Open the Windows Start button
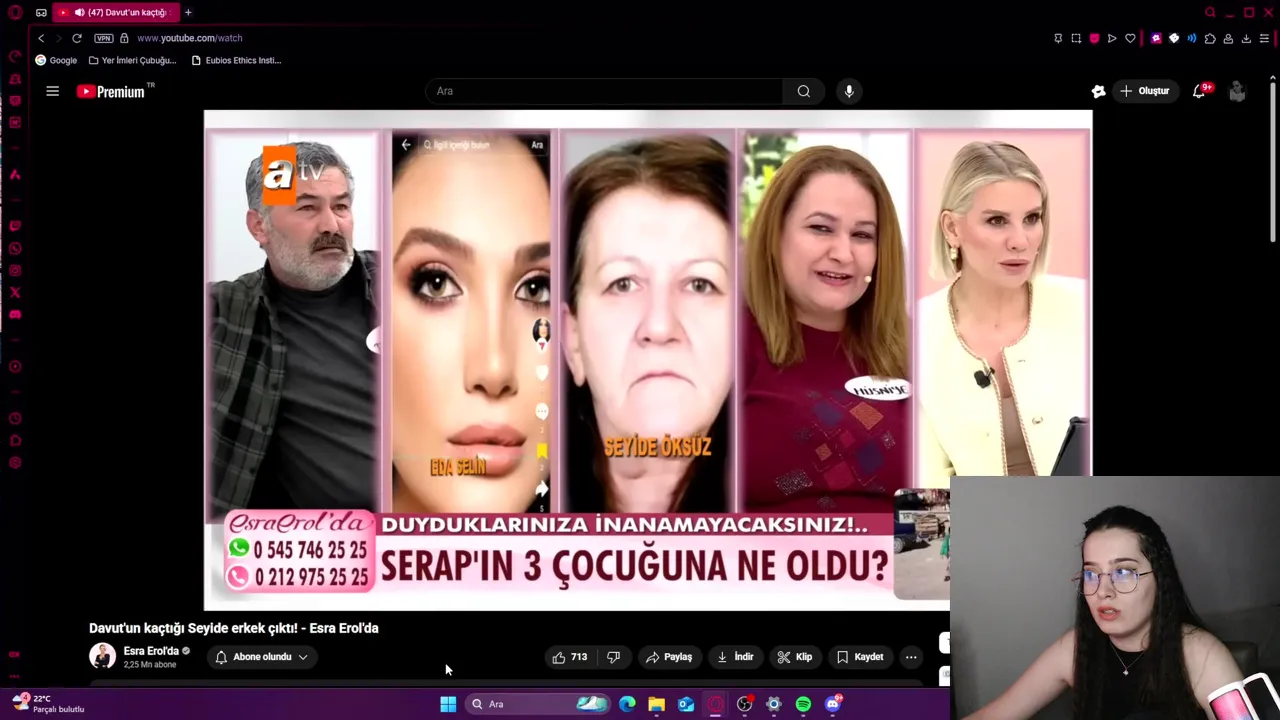 [448, 704]
